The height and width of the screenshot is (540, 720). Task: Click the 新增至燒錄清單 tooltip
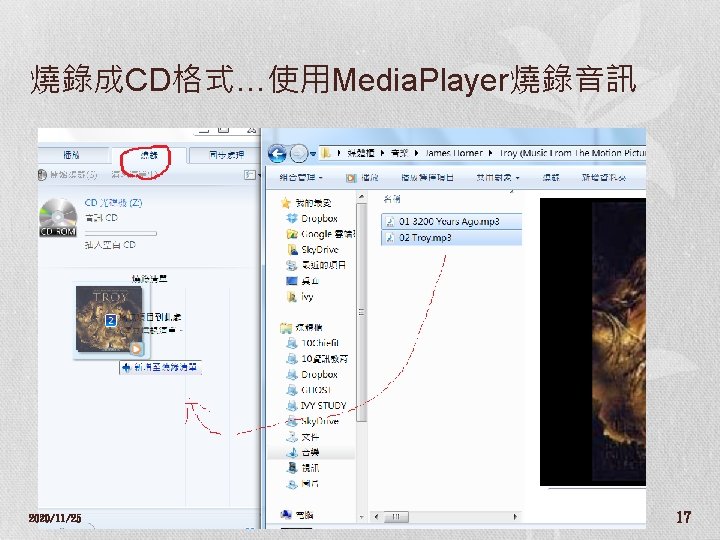tap(160, 367)
